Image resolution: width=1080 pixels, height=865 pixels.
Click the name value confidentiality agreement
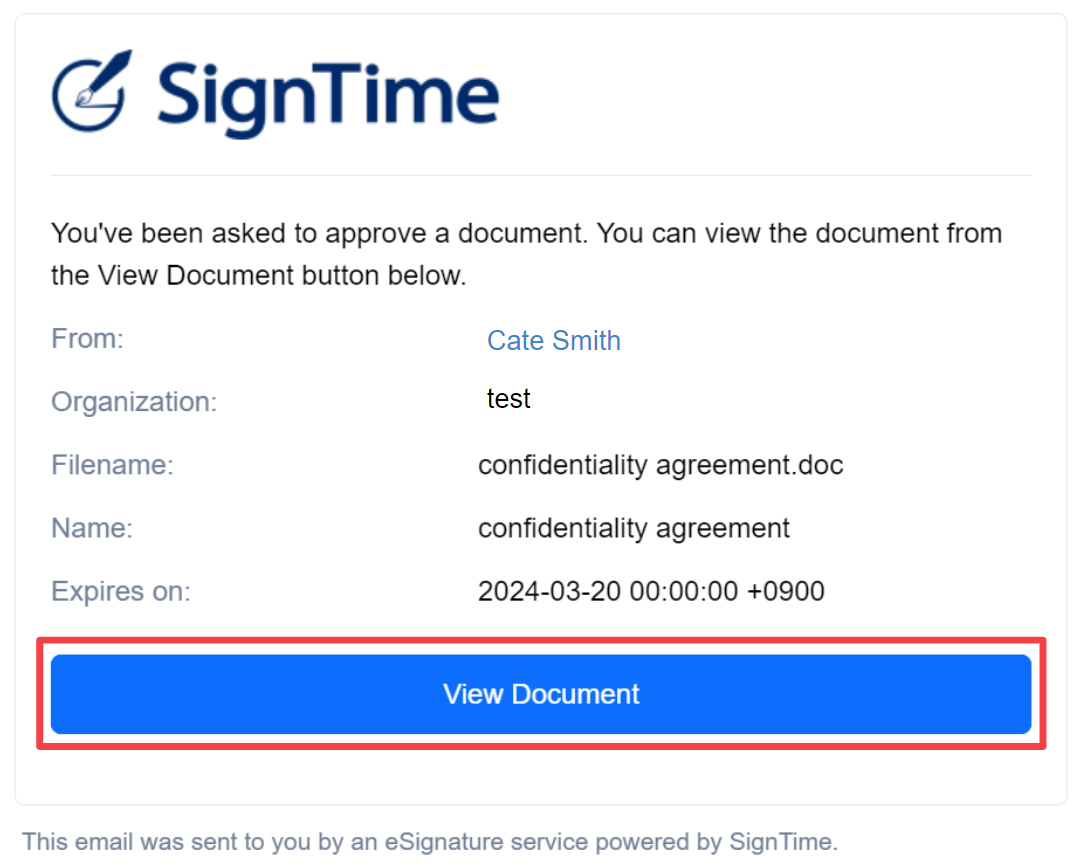point(634,529)
